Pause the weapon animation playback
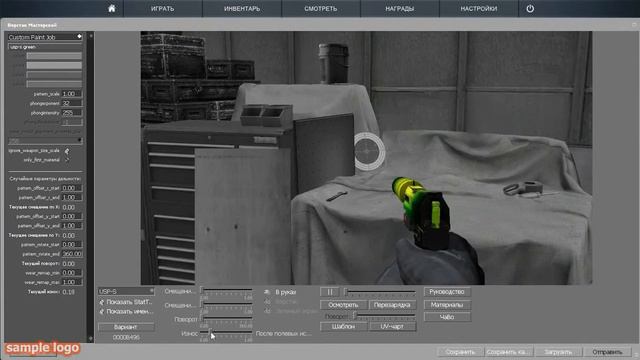Screen dimensions: 640x360 pyautogui.click(x=330, y=292)
